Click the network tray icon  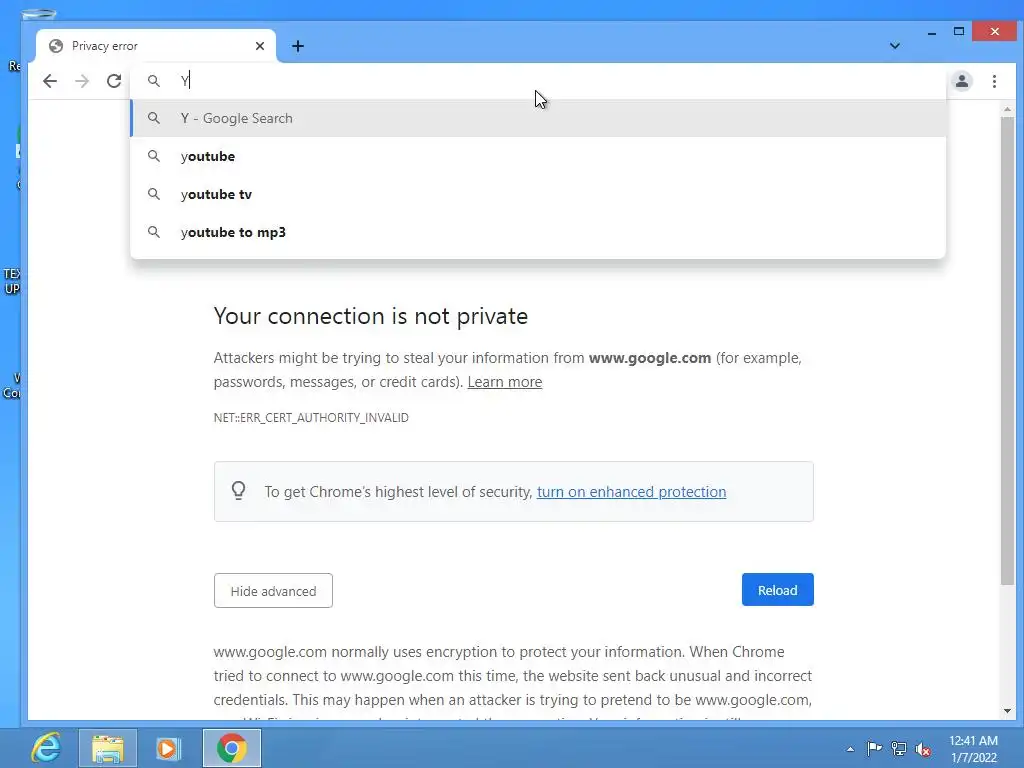[899, 748]
